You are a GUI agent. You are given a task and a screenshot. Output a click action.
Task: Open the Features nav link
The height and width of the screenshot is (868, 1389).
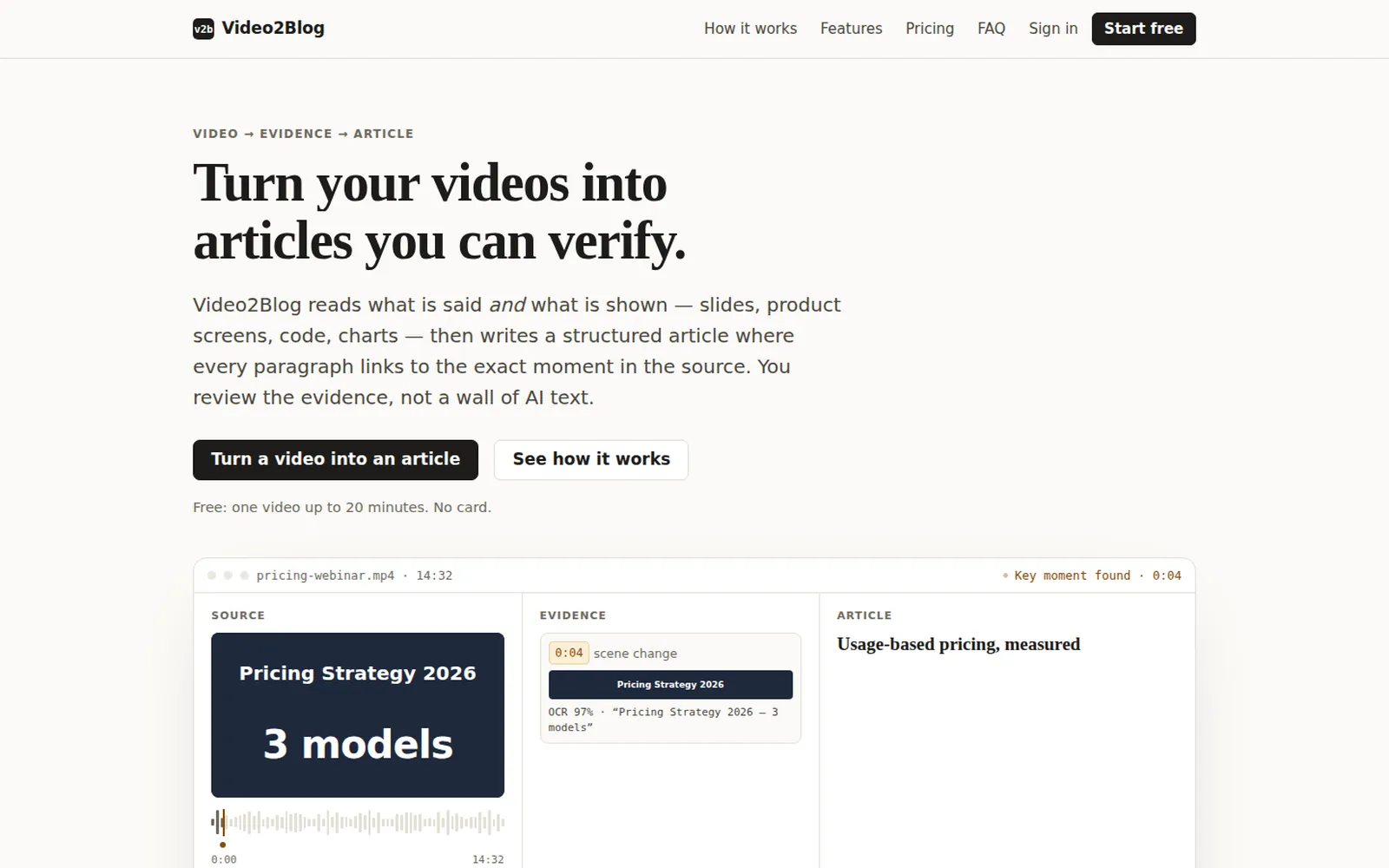851,29
